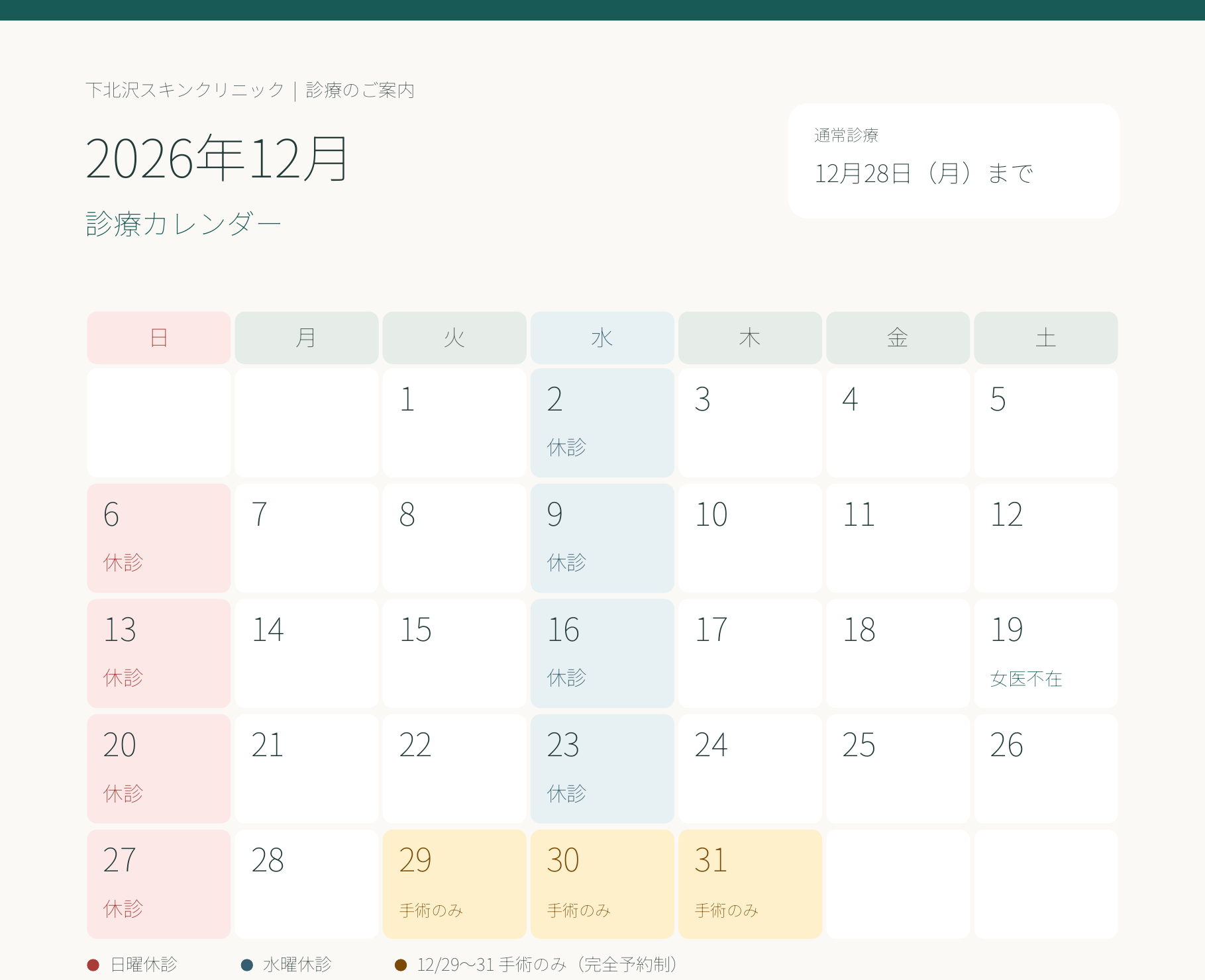The image size is (1205, 980).
Task: Select the date cell numbered 10
Action: point(750,538)
